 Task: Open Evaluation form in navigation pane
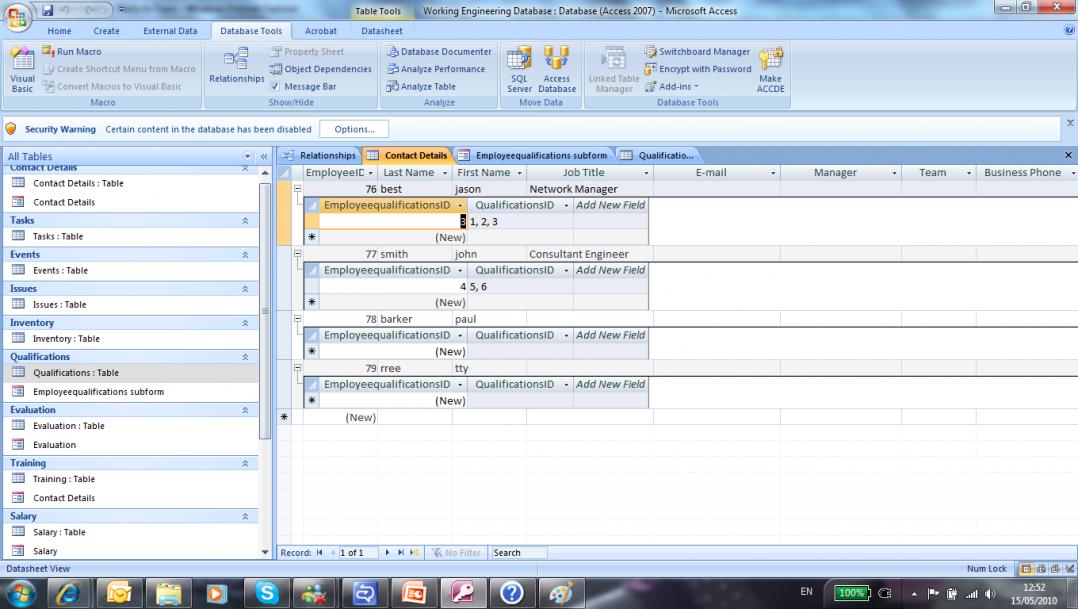point(54,445)
